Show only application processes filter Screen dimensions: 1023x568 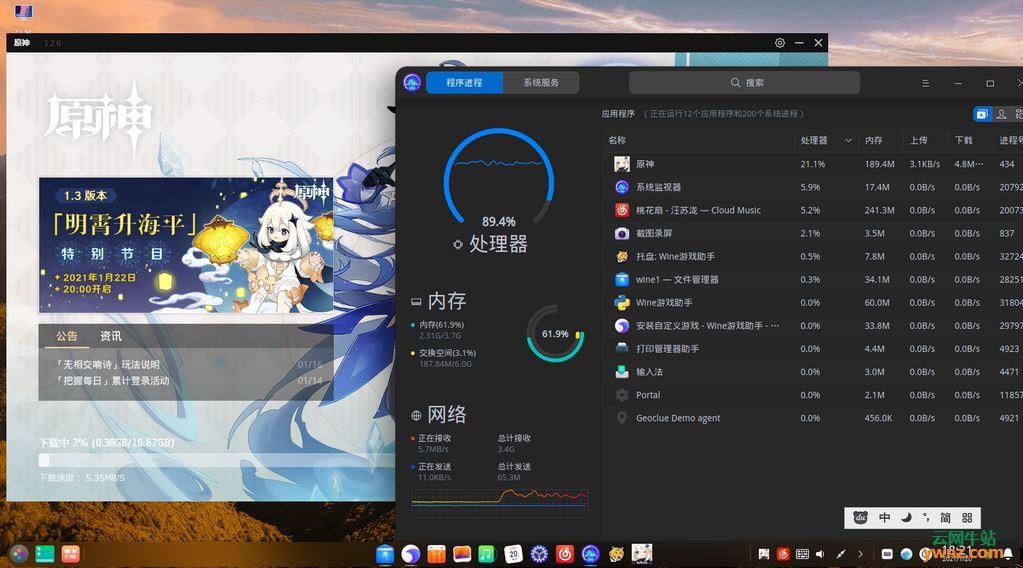coord(982,114)
